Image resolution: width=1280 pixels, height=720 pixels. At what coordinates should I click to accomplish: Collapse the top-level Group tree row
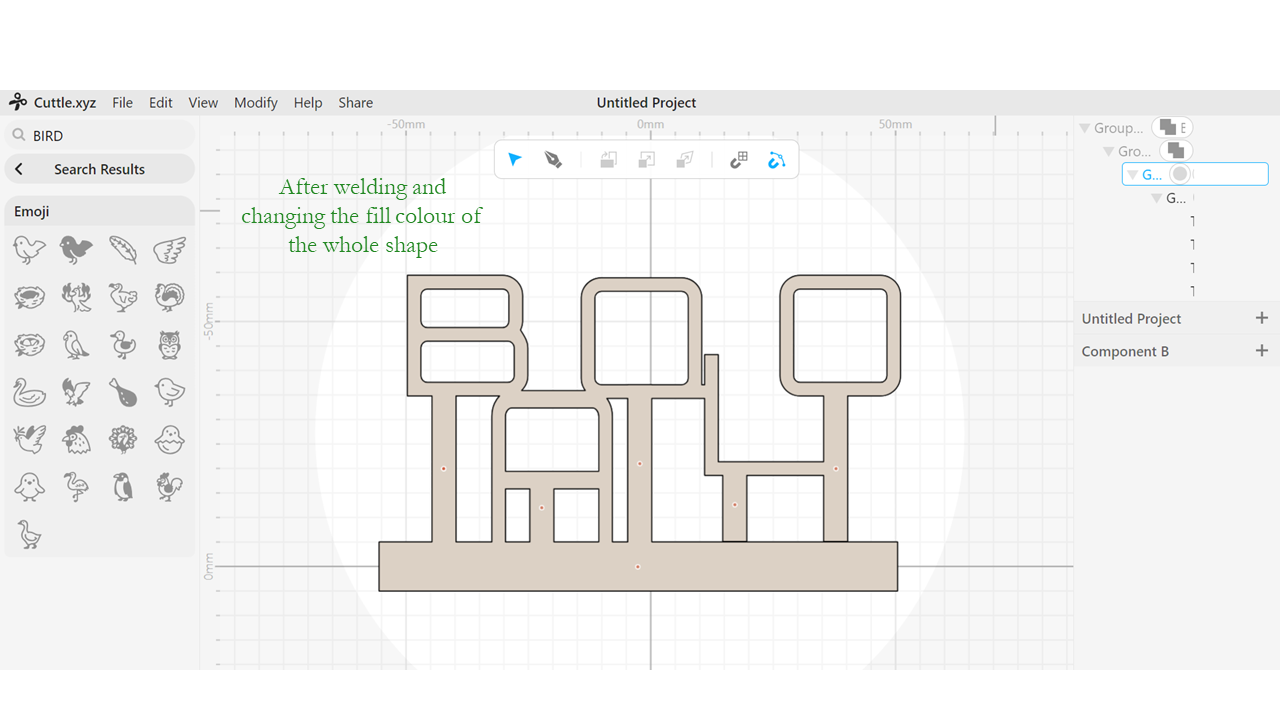coord(1084,128)
